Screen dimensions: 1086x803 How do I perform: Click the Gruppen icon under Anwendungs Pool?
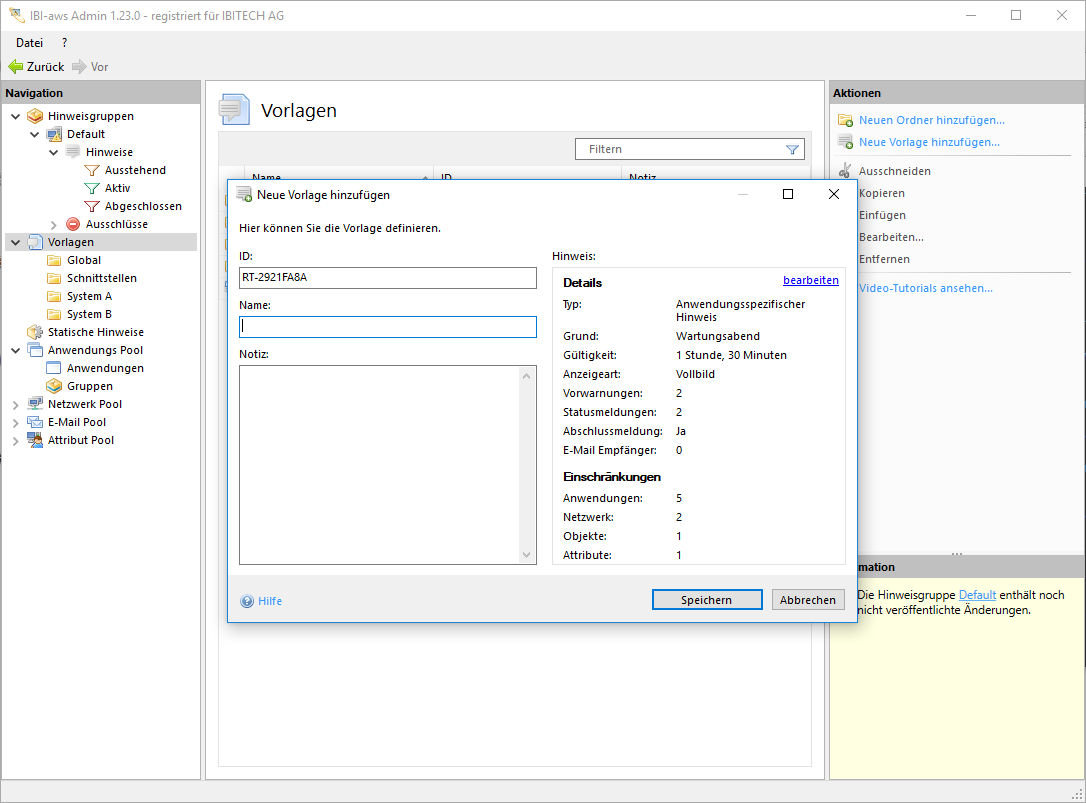tap(54, 386)
